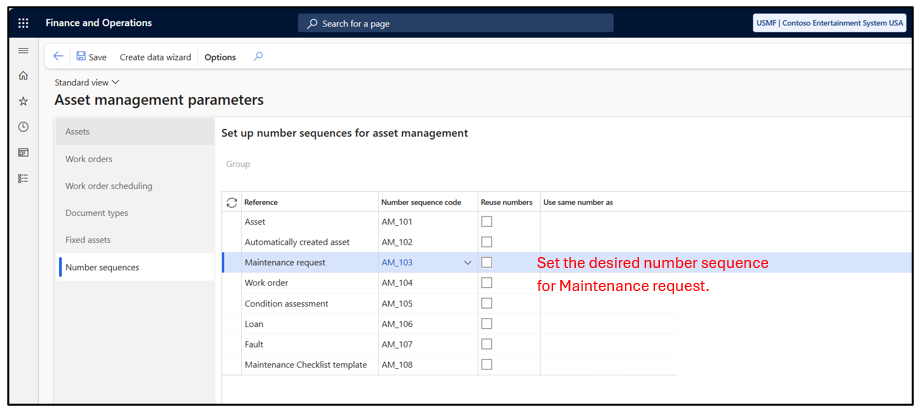Go to Home in left sidebar
The height and width of the screenshot is (409, 921).
pyautogui.click(x=23, y=76)
